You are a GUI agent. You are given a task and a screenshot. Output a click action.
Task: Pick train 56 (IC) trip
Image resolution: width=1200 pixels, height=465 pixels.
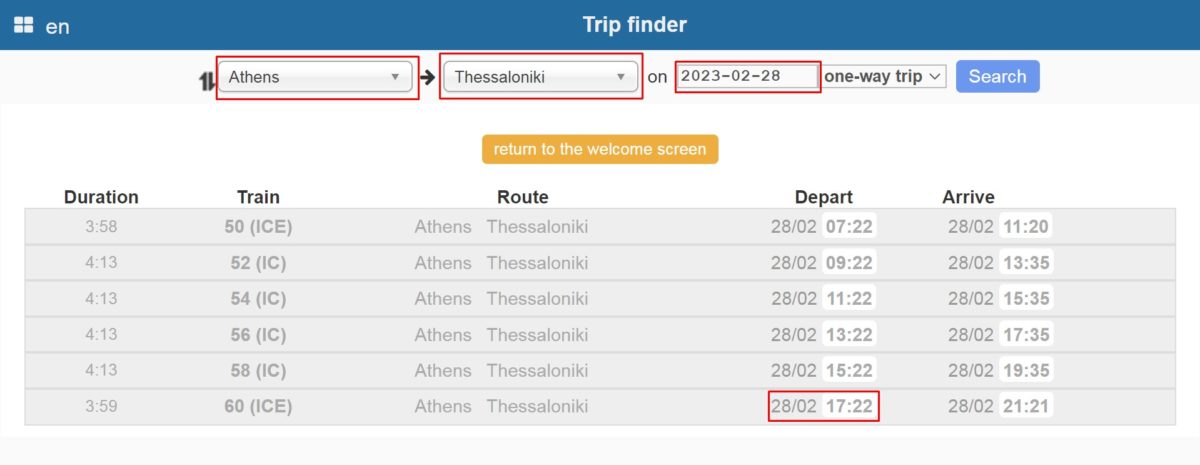600,335
